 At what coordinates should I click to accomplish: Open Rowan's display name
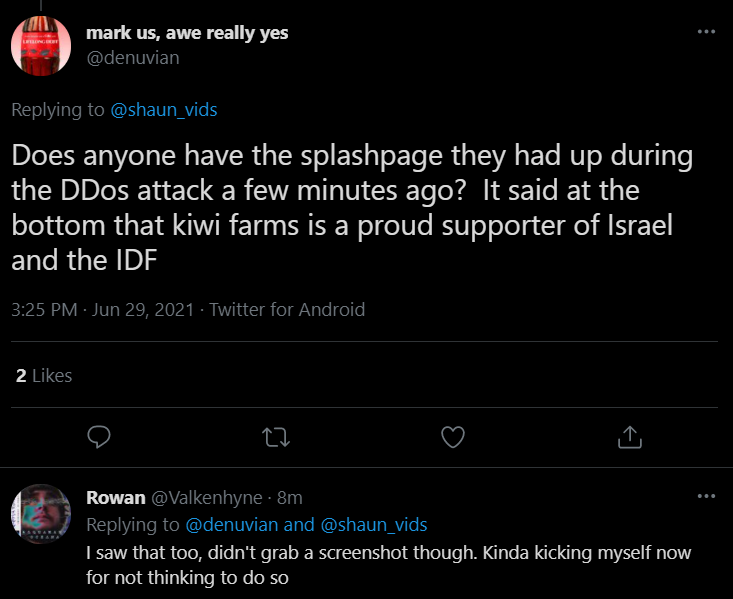point(115,498)
